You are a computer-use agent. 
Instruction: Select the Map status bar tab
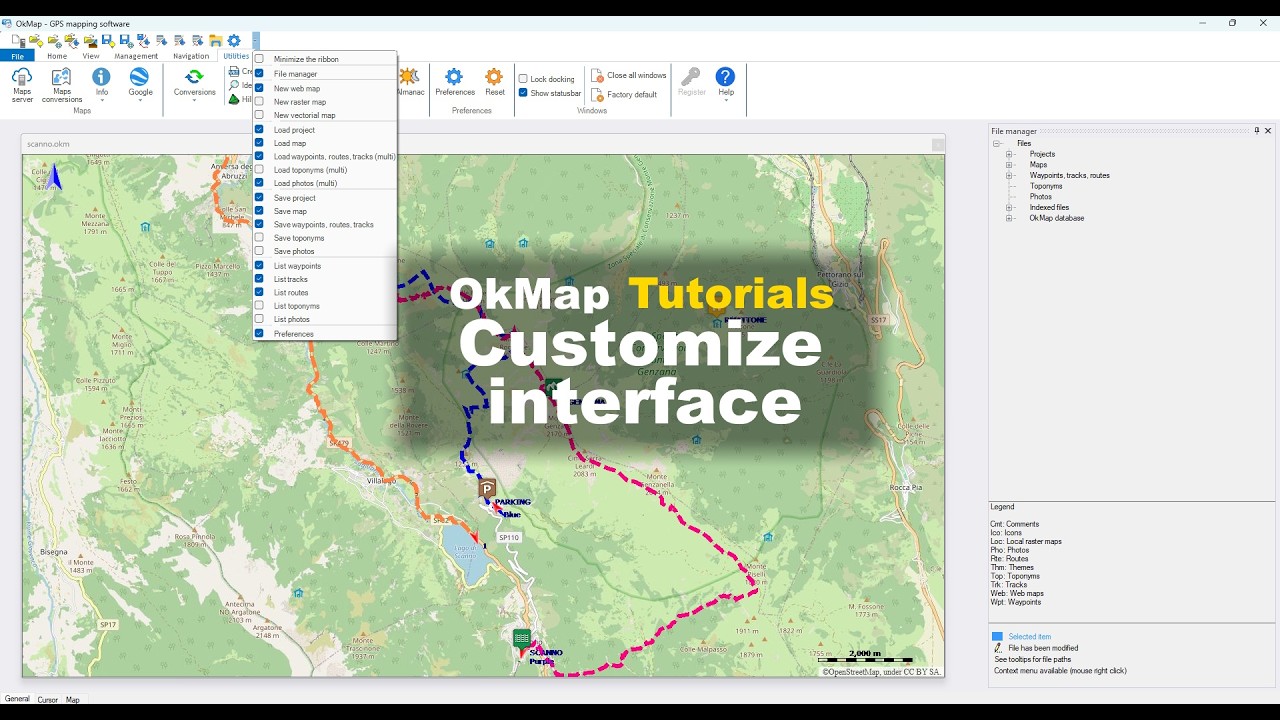[73, 700]
